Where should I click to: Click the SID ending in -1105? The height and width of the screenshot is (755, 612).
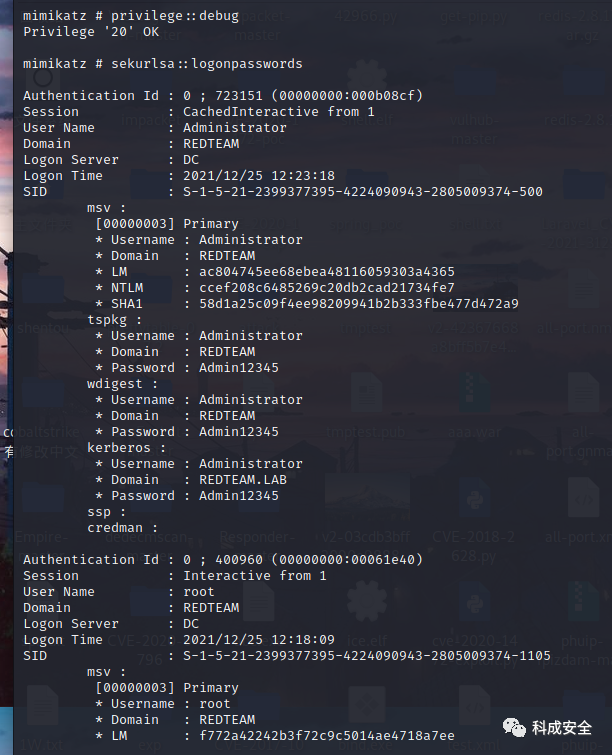click(x=367, y=656)
